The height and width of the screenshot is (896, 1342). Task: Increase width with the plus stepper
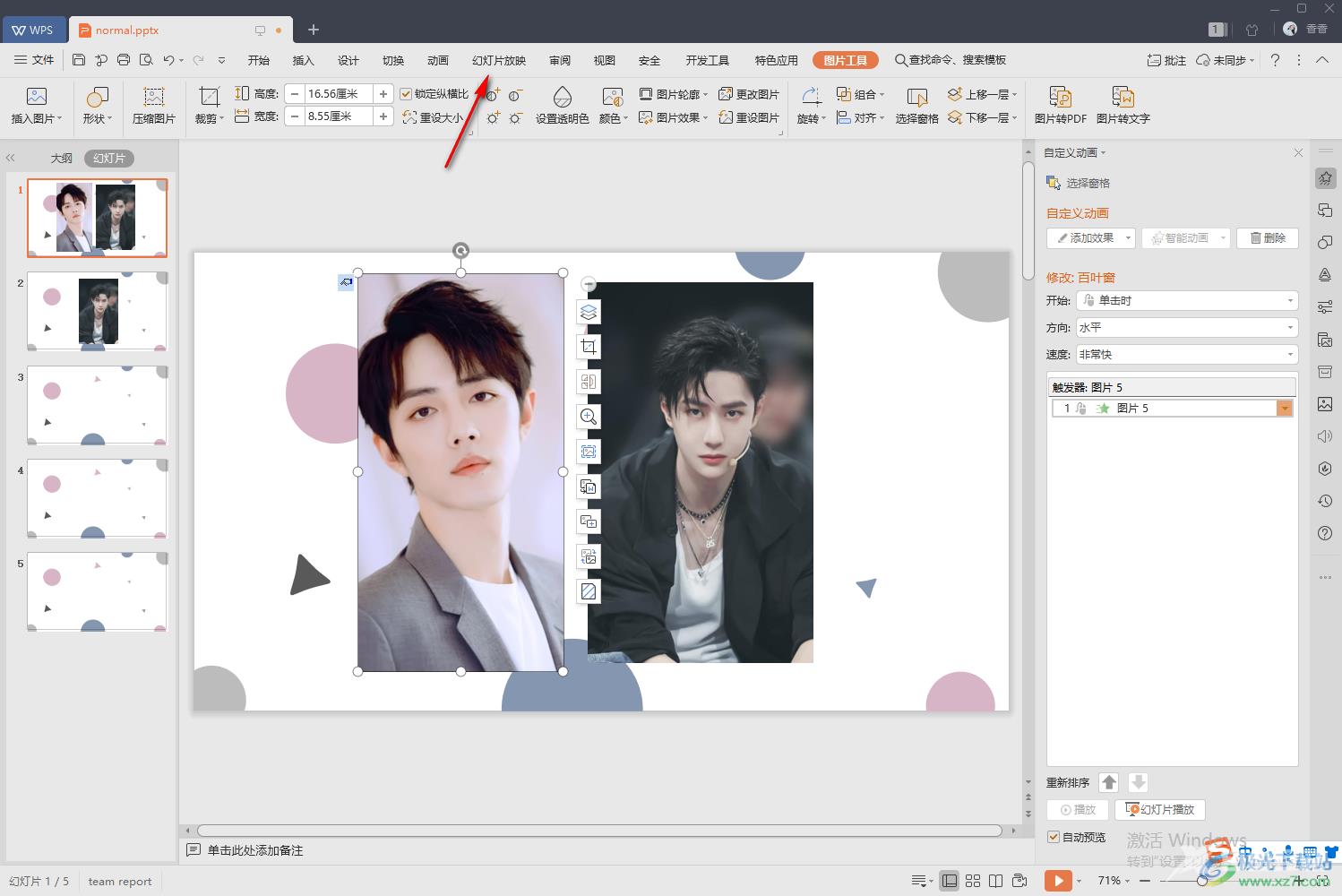(383, 116)
